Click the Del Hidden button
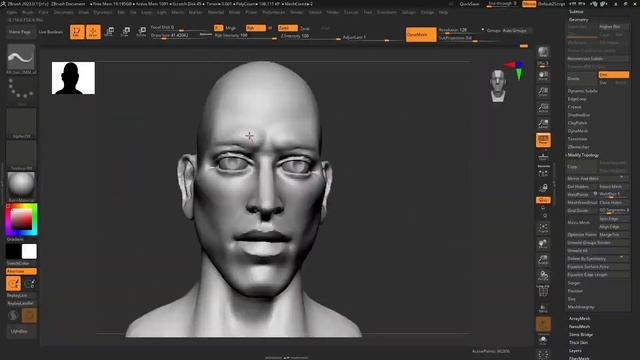Viewport: 640px width, 360px height. click(582, 187)
